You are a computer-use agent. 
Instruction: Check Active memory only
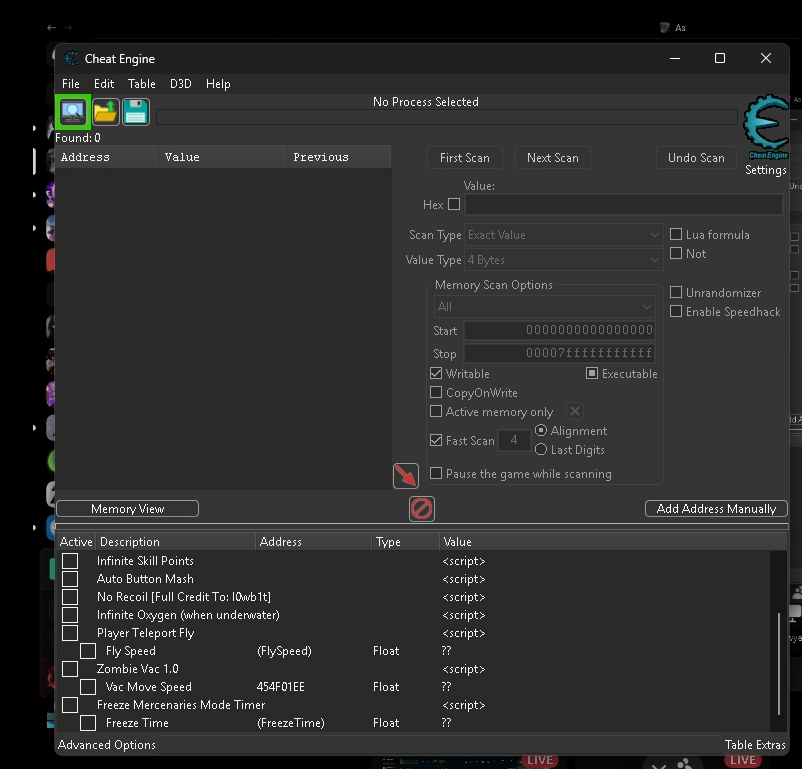tap(436, 411)
